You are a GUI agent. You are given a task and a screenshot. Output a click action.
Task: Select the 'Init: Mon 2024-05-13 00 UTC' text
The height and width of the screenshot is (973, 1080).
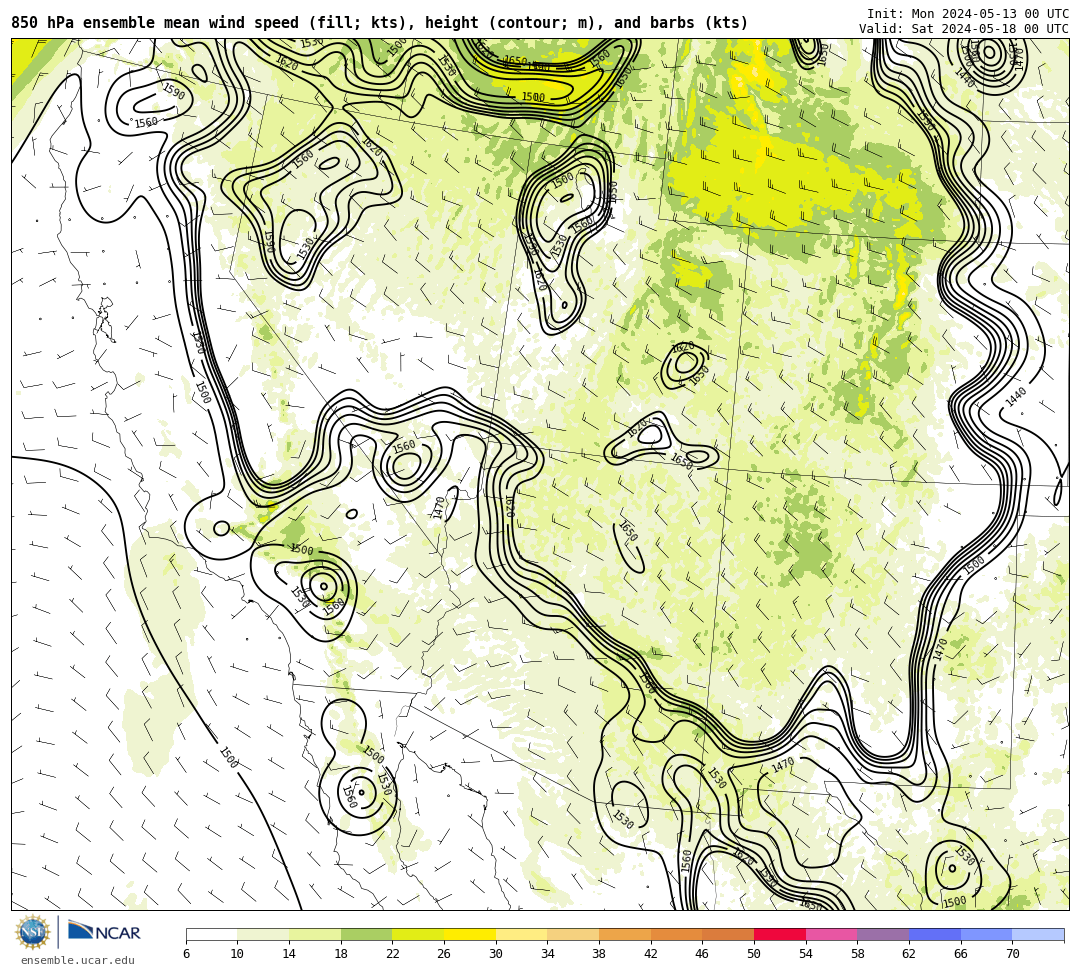[x=968, y=14]
